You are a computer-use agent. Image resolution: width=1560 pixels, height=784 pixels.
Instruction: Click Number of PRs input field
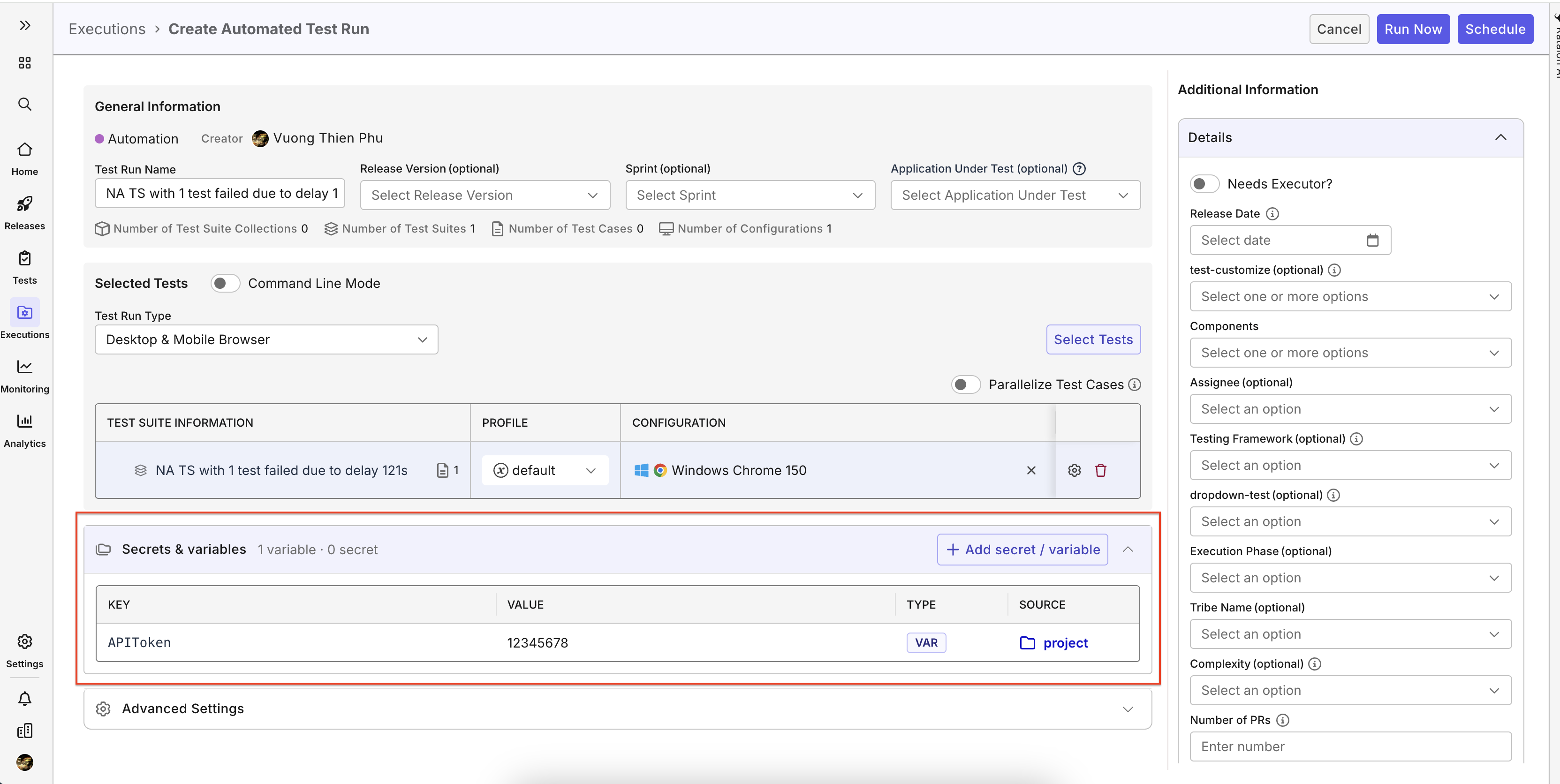coord(1350,747)
